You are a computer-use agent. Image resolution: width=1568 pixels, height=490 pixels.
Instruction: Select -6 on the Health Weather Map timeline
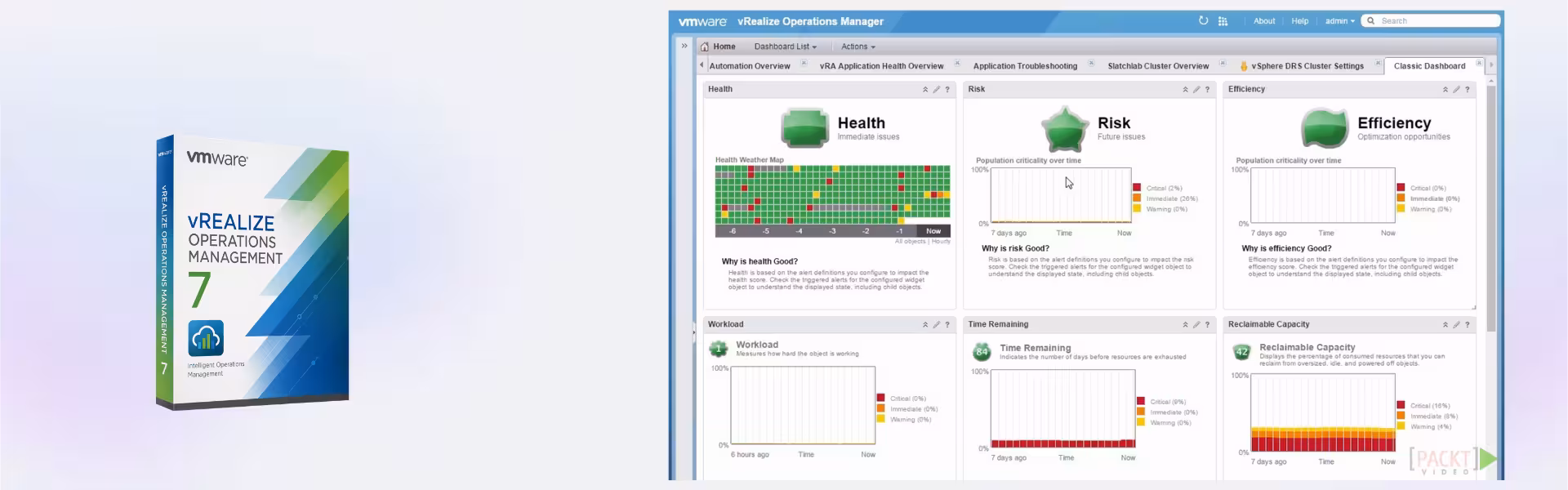click(733, 231)
